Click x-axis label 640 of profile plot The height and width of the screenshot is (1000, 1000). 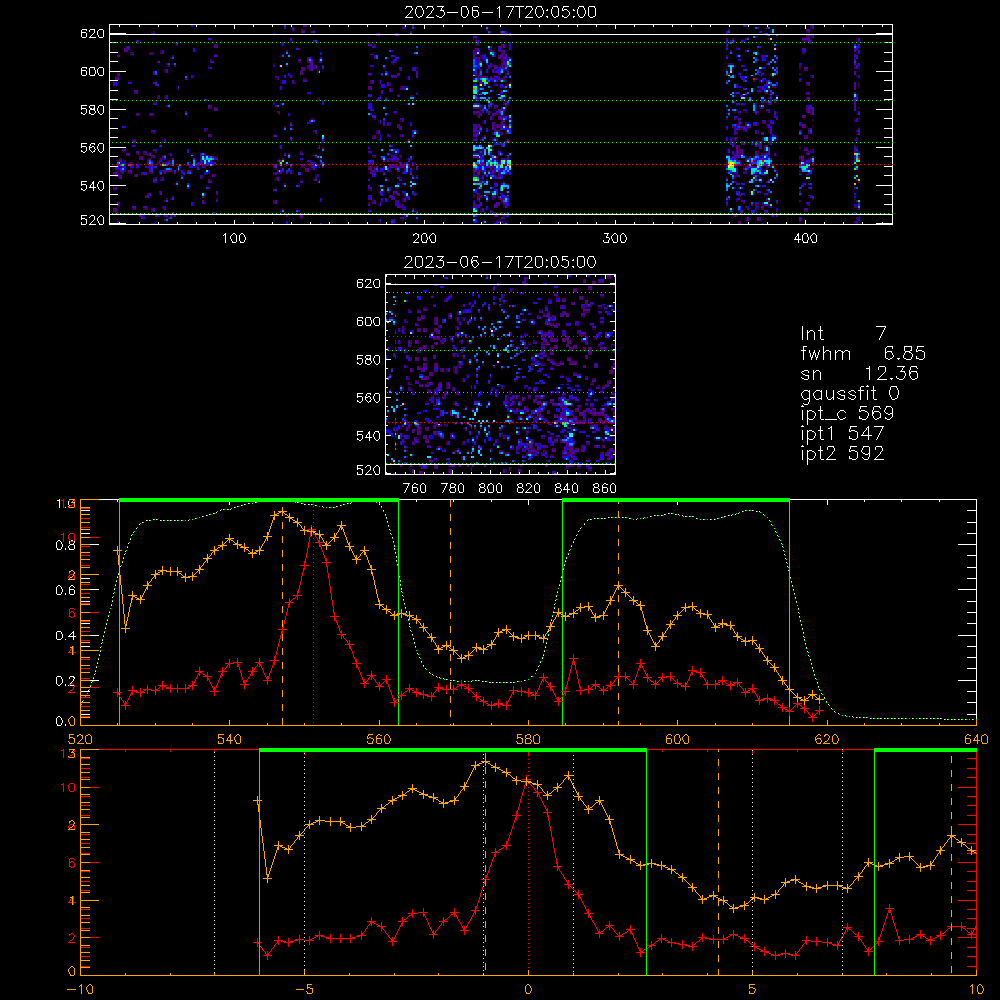tap(976, 739)
